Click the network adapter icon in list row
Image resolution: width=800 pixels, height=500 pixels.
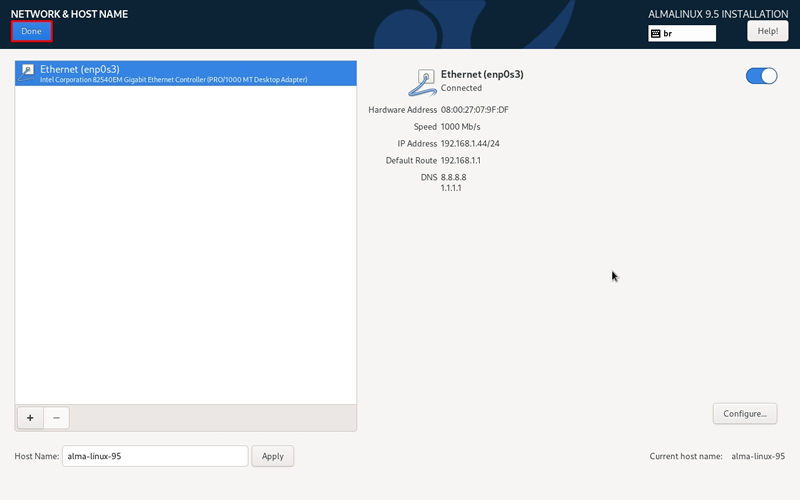tap(27, 73)
